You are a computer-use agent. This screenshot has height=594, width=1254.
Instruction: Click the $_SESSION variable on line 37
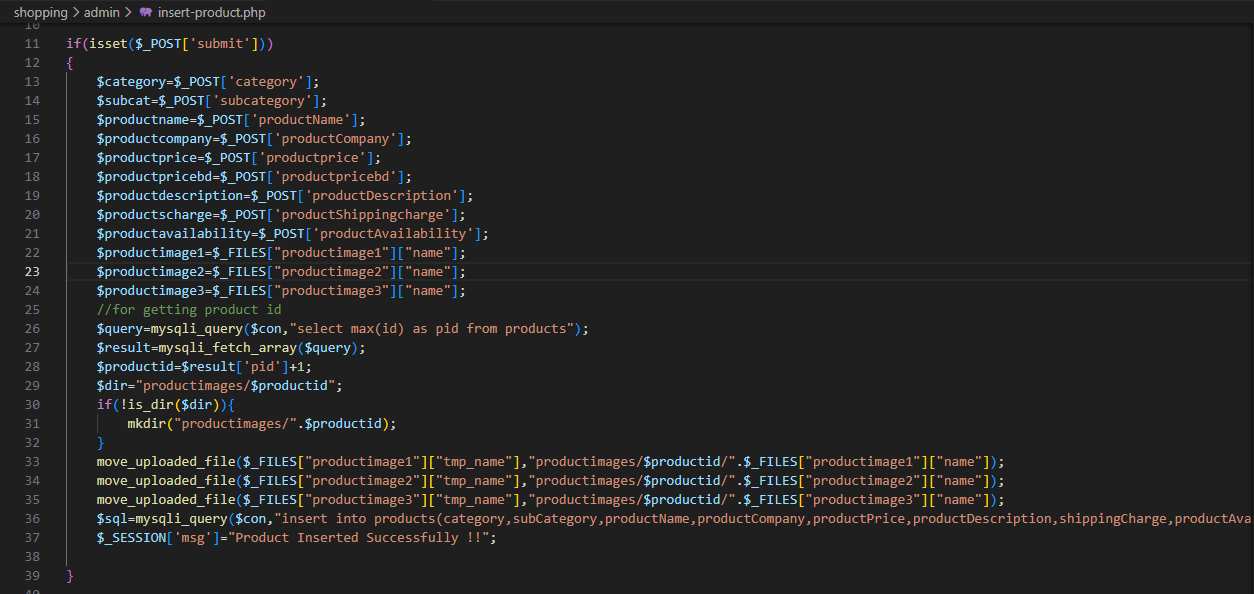coord(135,538)
